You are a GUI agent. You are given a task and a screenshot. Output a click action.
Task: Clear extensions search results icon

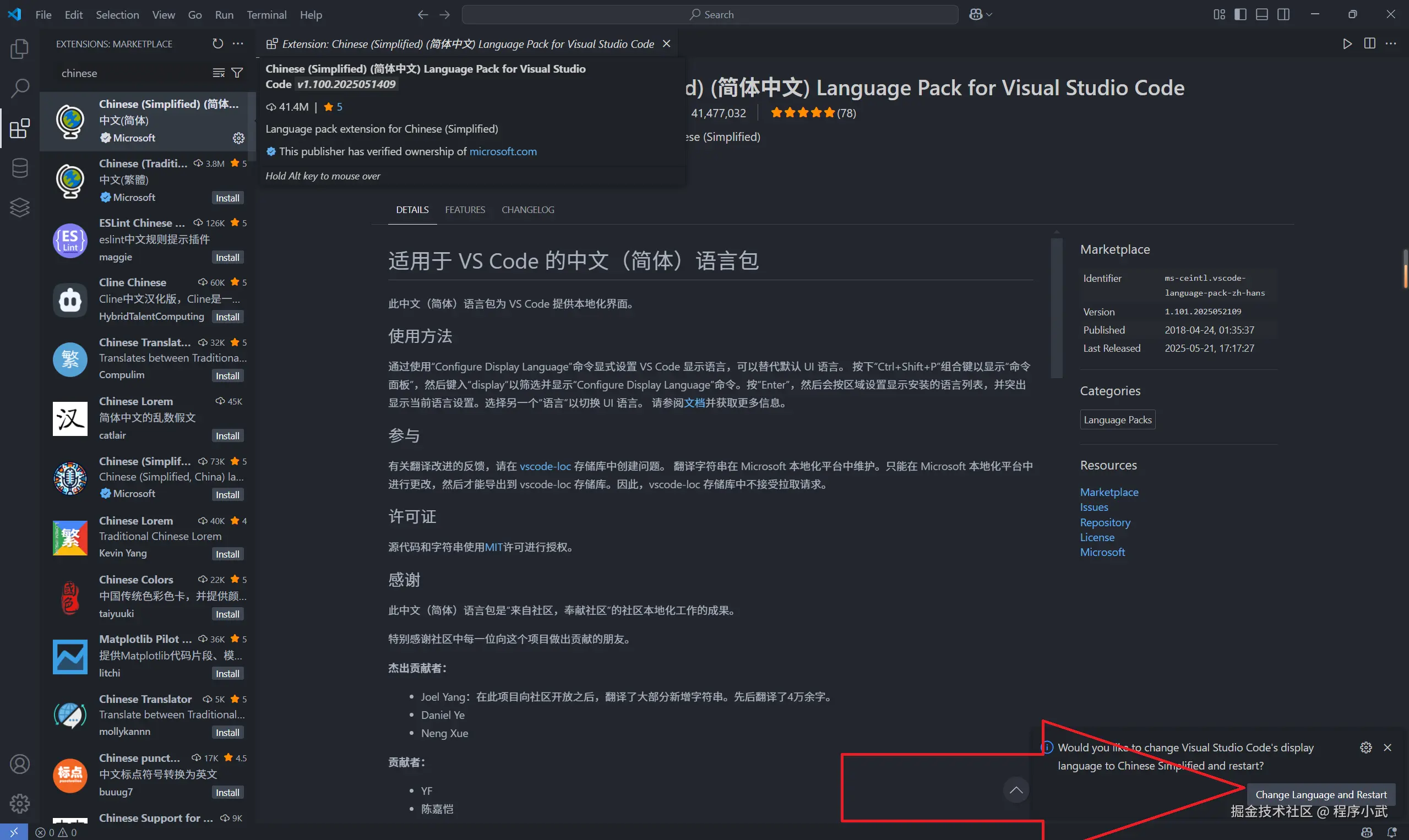coord(219,73)
